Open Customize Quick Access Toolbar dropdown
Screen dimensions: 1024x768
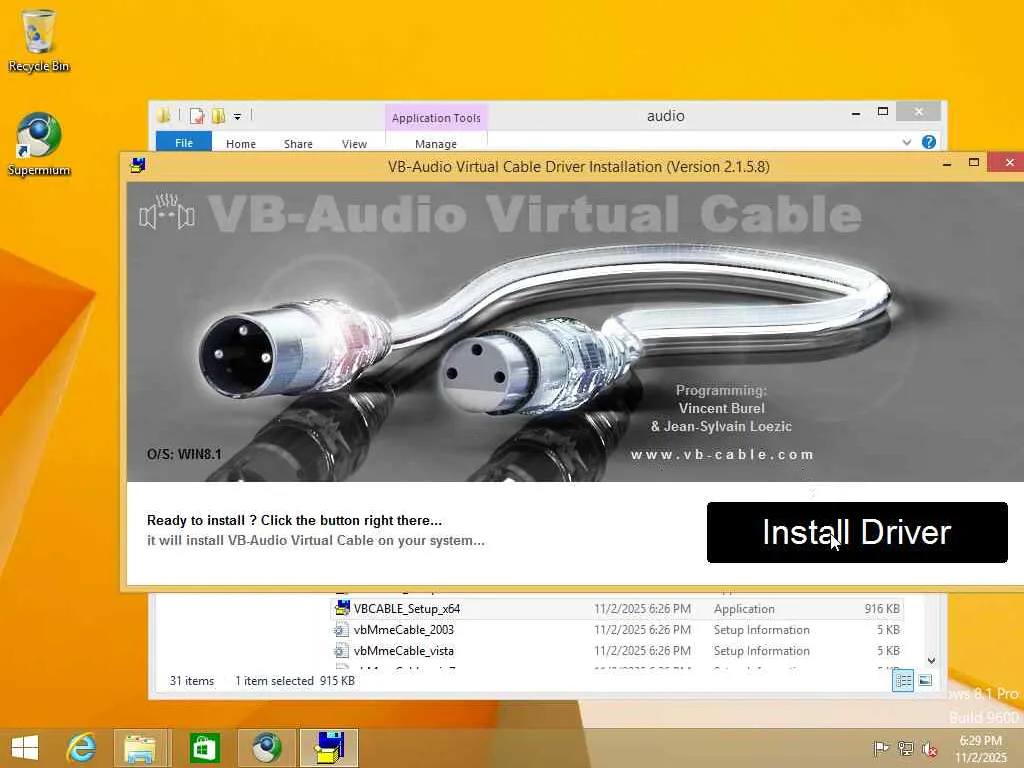[x=238, y=117]
